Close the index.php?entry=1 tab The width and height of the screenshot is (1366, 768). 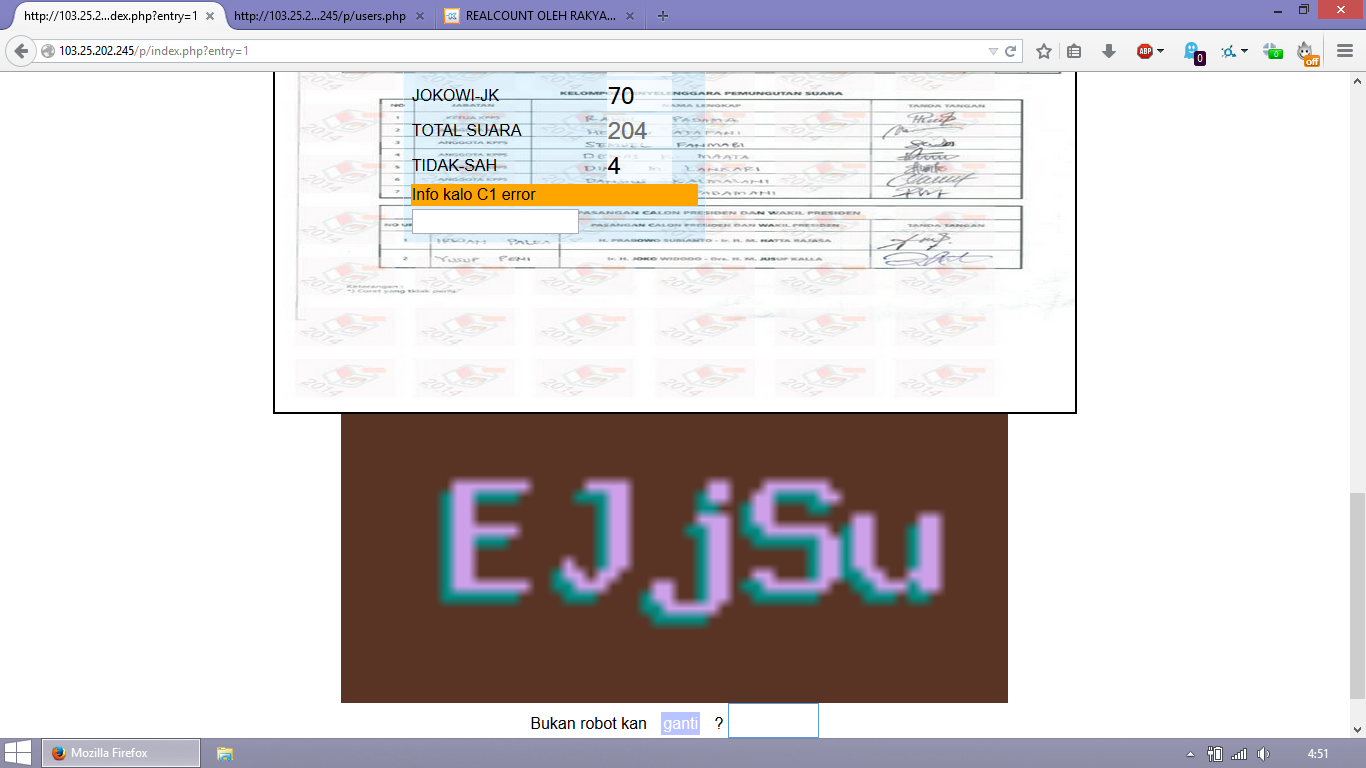[x=209, y=16]
